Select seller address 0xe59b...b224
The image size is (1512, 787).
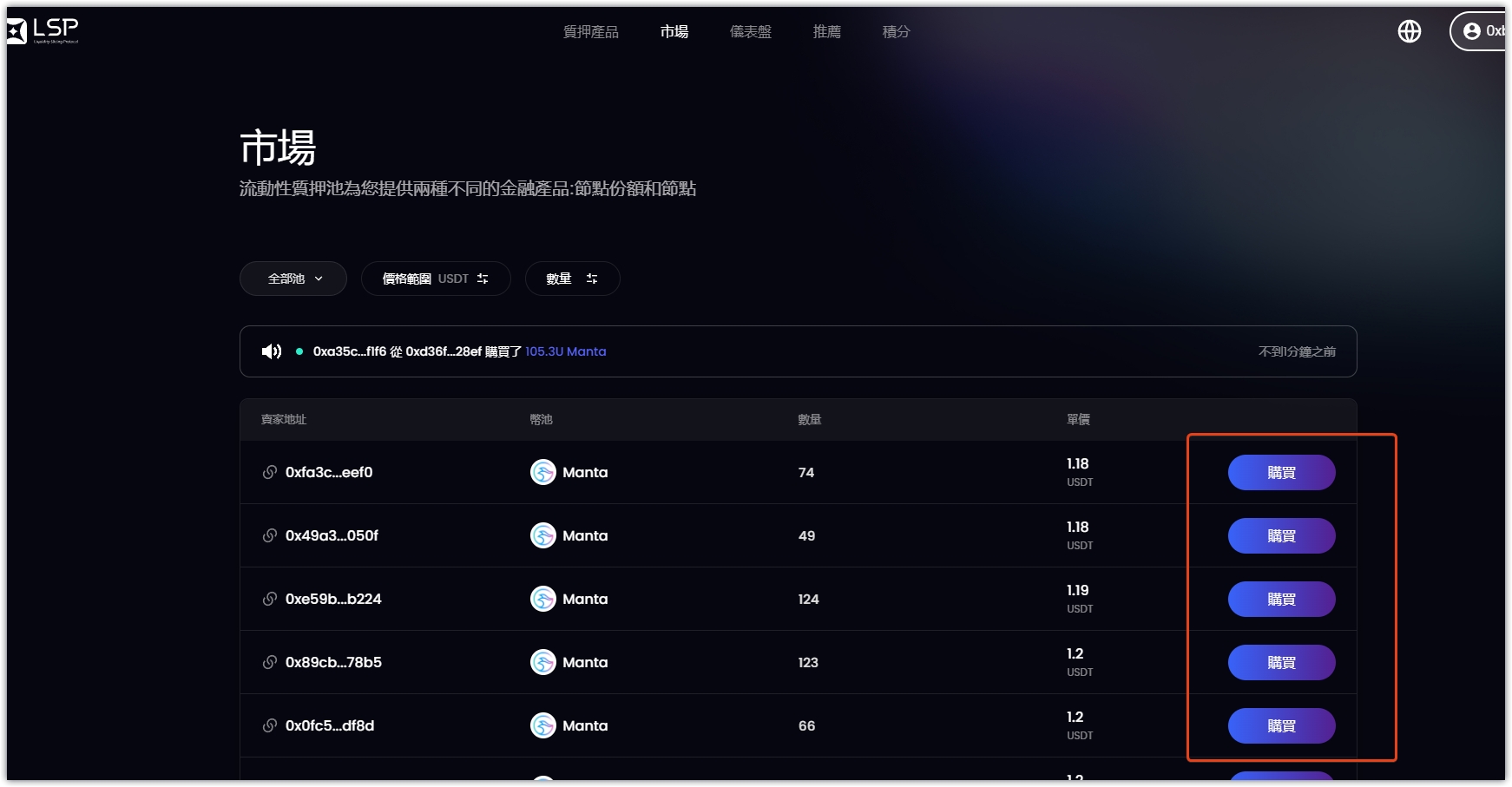(333, 599)
